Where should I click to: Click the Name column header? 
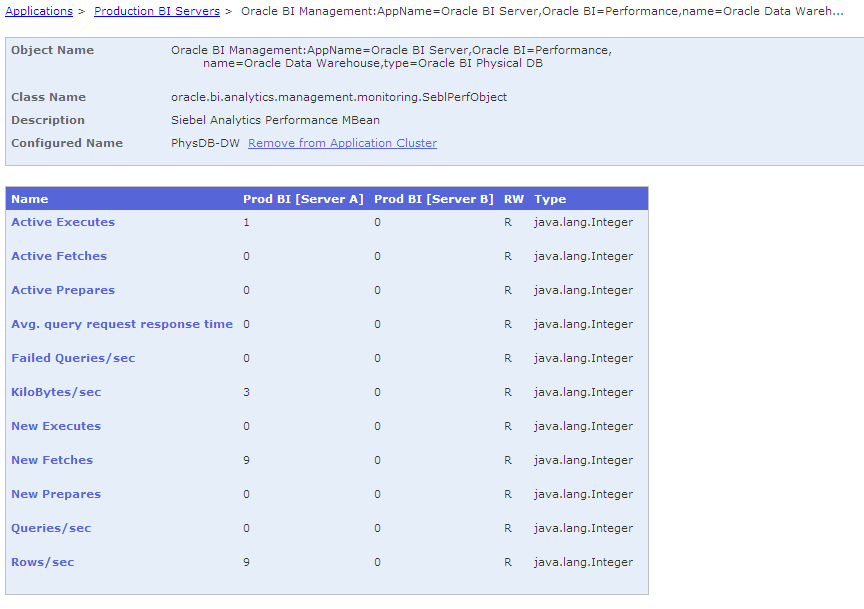[30, 199]
